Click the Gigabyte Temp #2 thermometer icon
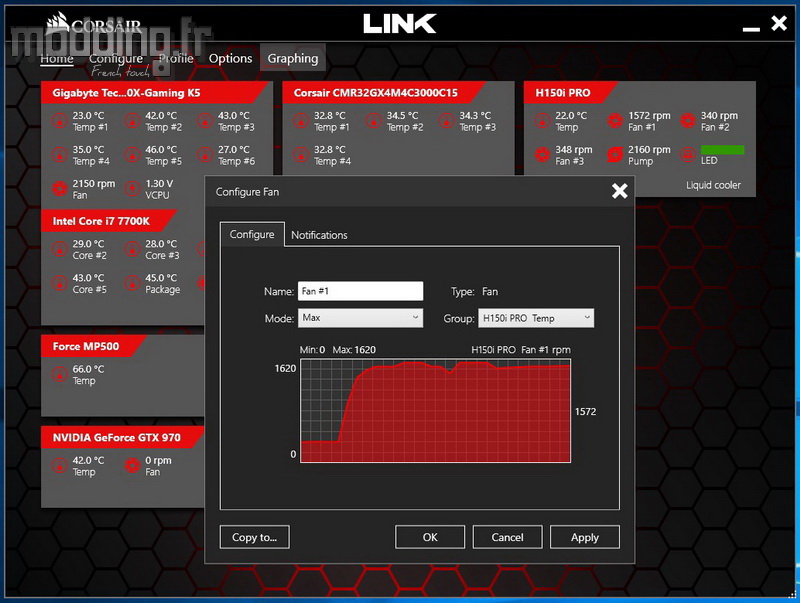This screenshot has width=800, height=603. point(133,121)
